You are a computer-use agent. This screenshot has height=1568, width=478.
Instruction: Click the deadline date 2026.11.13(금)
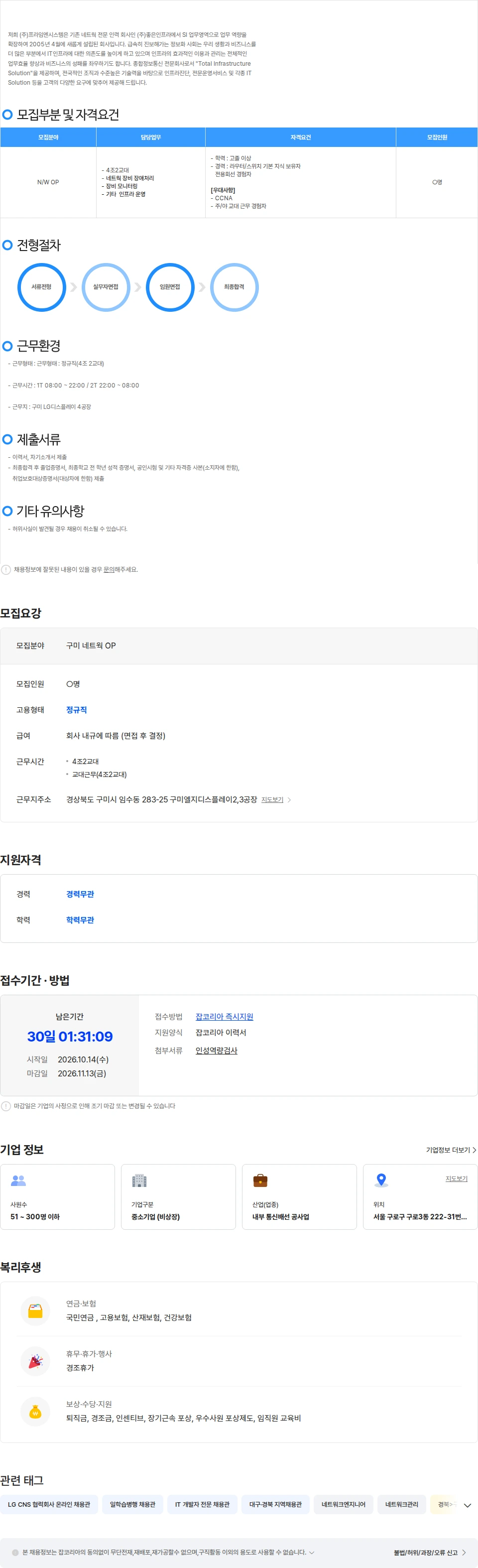pyautogui.click(x=82, y=1073)
